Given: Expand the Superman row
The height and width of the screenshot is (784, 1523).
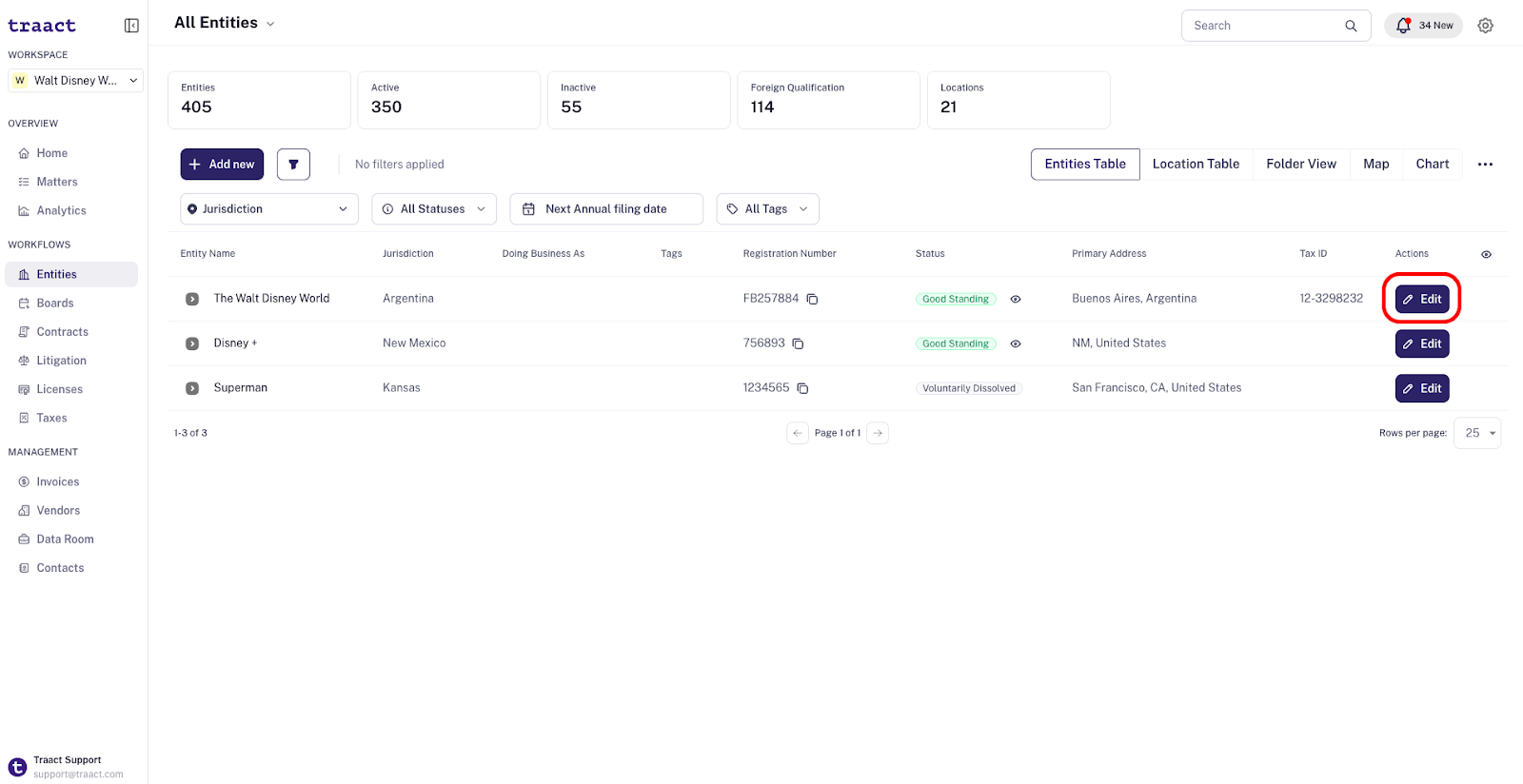Looking at the screenshot, I should 192,388.
